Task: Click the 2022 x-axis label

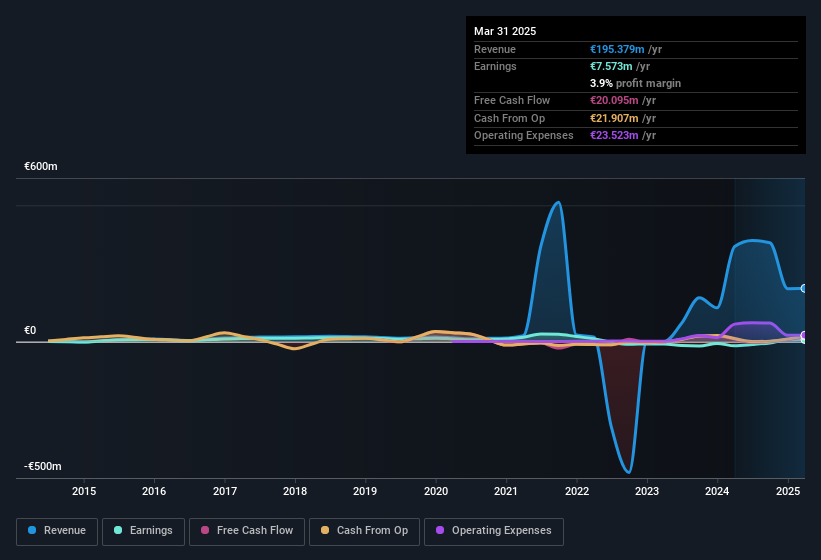Action: click(x=576, y=491)
